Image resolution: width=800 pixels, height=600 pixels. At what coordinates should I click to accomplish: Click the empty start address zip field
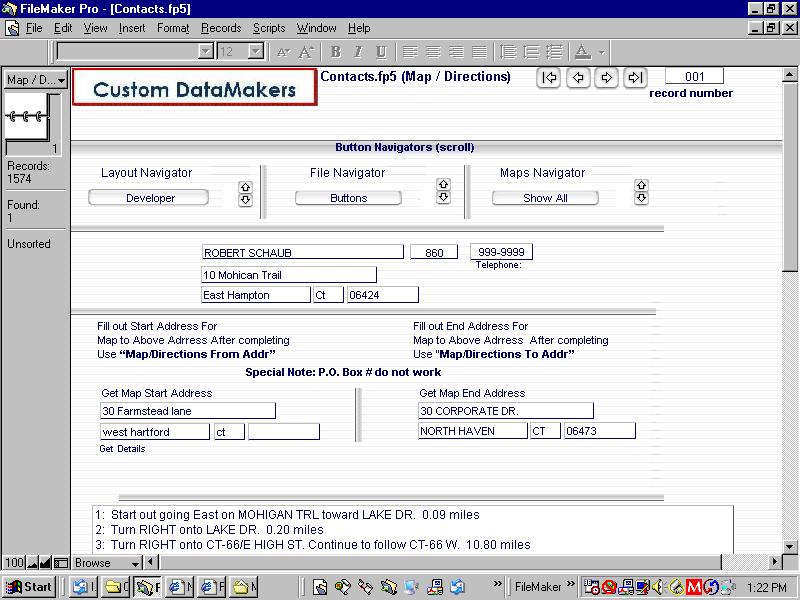pos(284,432)
